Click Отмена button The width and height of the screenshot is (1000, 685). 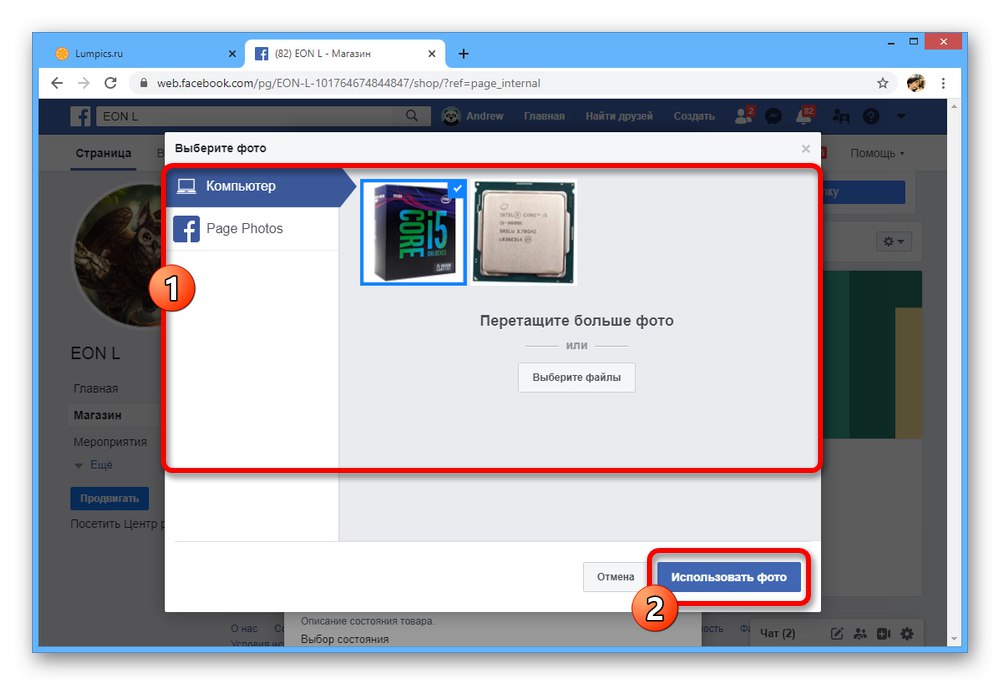(615, 577)
